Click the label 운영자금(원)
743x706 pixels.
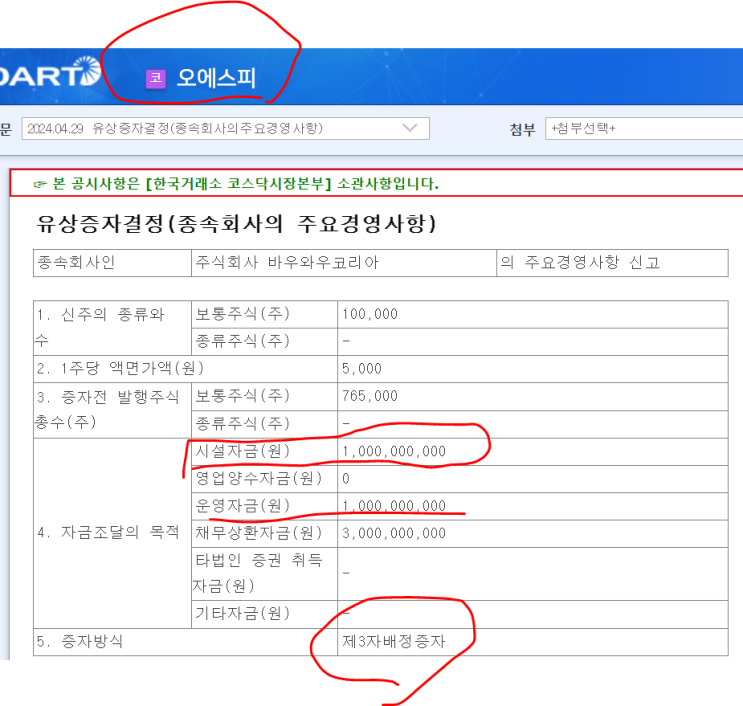pos(242,506)
